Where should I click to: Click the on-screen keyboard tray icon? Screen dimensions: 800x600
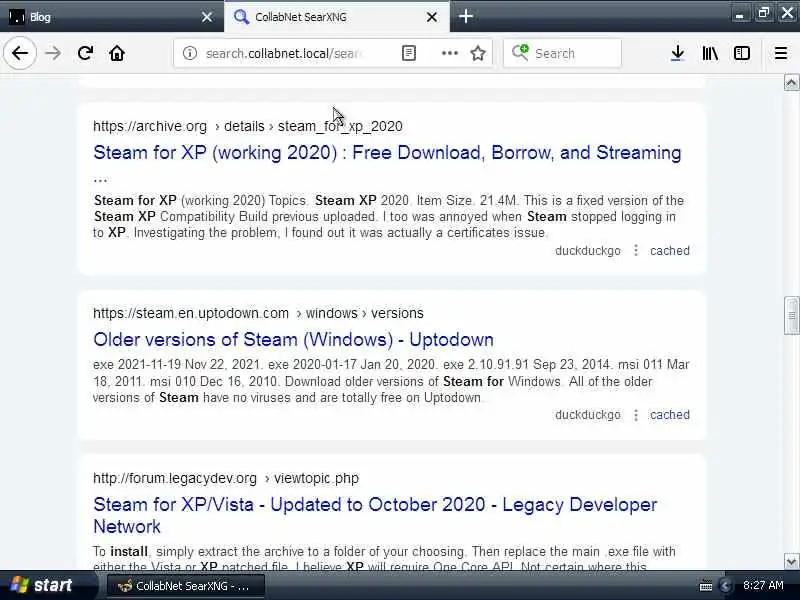(x=706, y=586)
